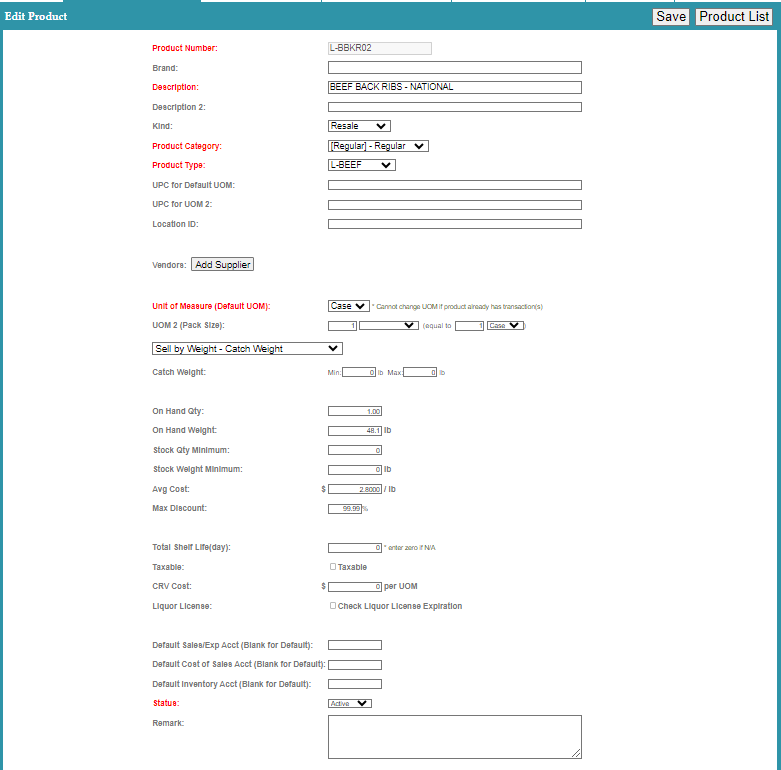Open the Kind dropdown showing Resale
This screenshot has width=781, height=770.
(359, 126)
